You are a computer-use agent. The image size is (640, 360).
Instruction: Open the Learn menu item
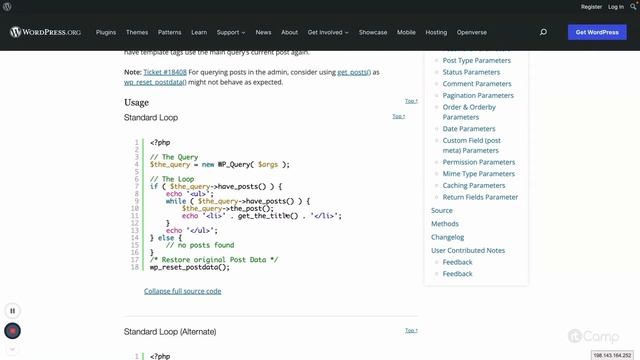point(199,32)
